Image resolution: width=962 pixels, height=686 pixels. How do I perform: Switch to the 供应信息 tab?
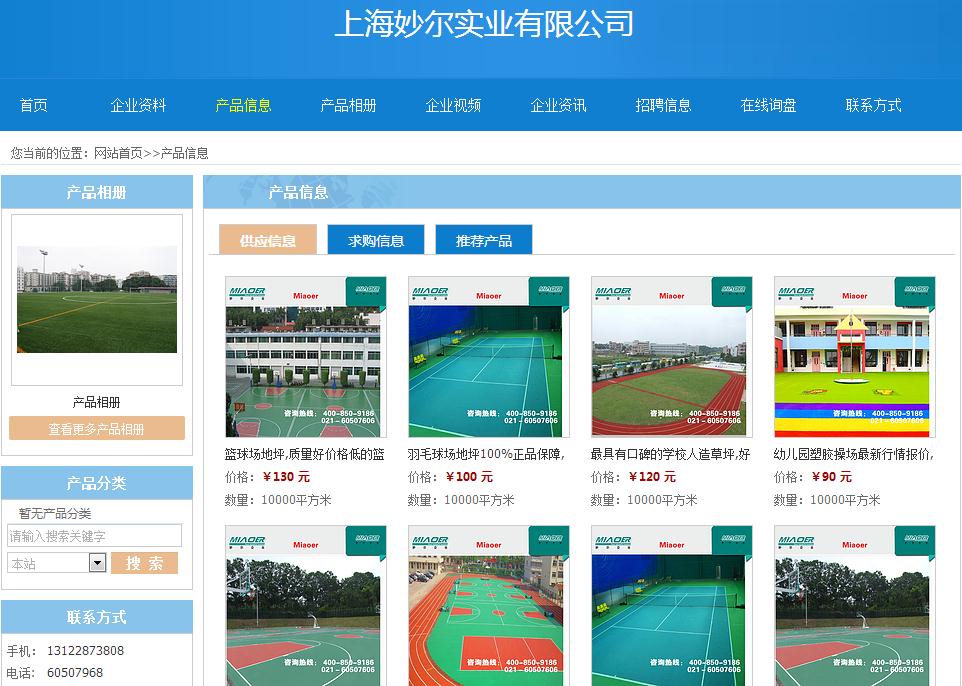pyautogui.click(x=268, y=239)
